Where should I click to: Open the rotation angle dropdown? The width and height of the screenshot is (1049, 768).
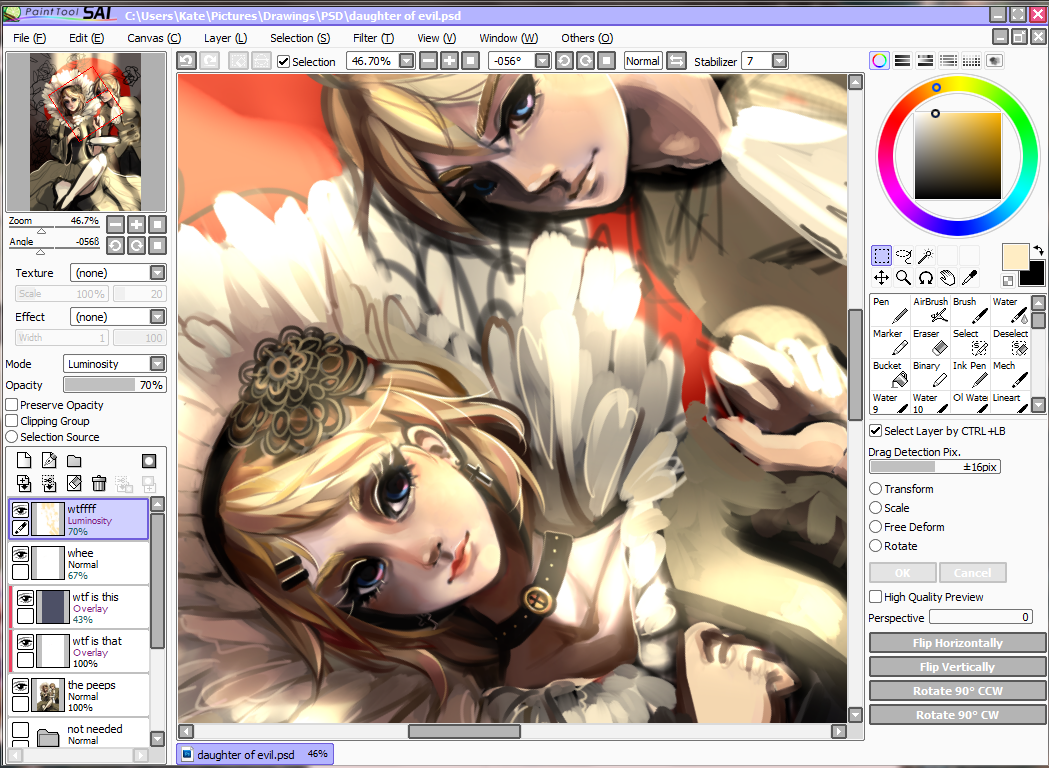tap(543, 61)
